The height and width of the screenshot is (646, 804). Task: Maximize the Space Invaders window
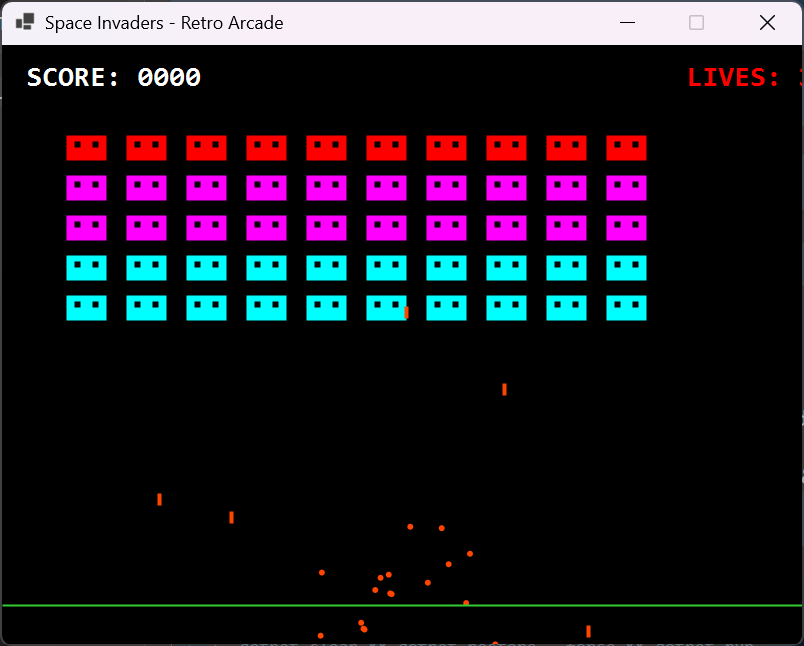[x=696, y=23]
